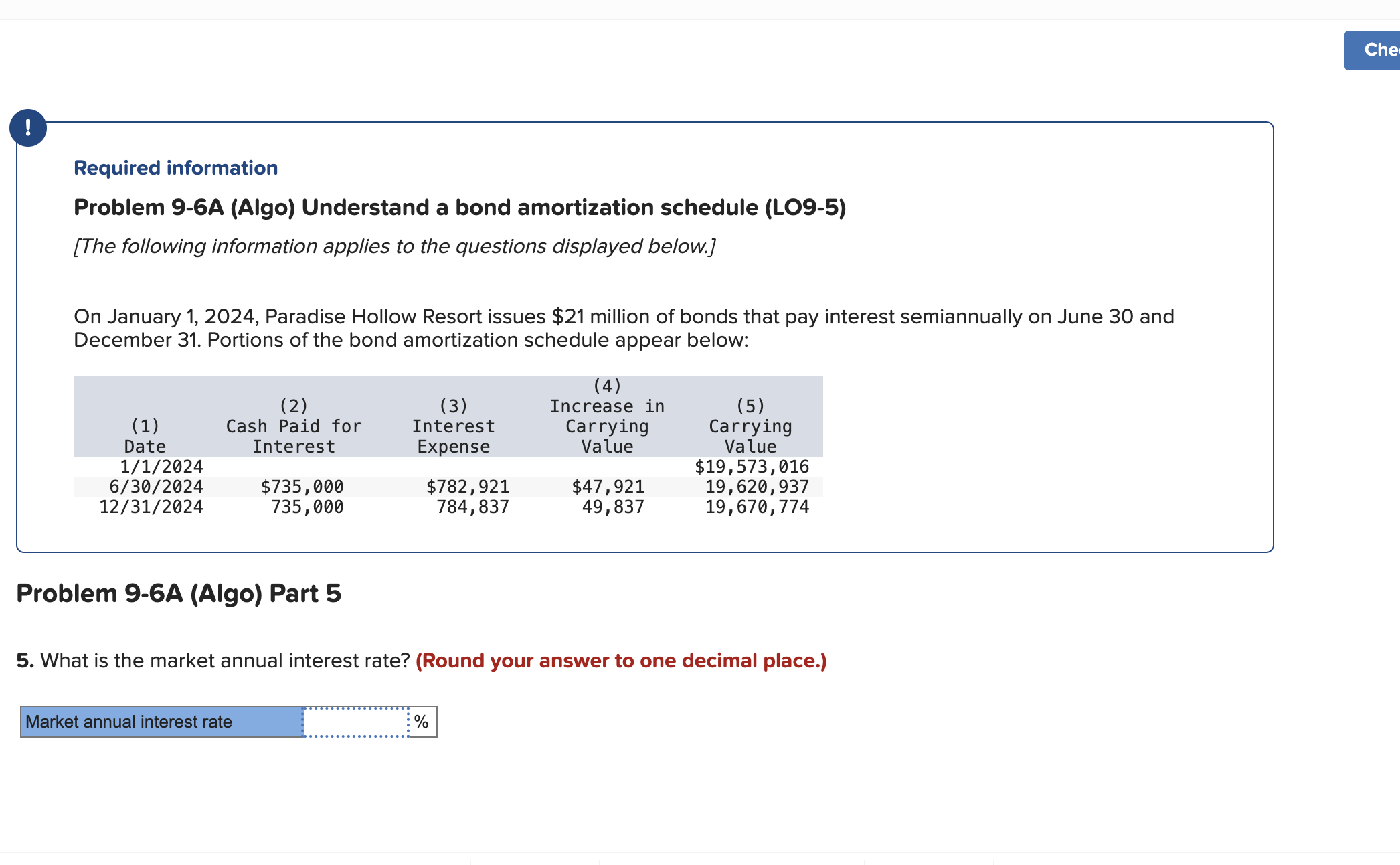Click the 1/1/2024 date row
This screenshot has height=865, width=1400.
click(161, 467)
